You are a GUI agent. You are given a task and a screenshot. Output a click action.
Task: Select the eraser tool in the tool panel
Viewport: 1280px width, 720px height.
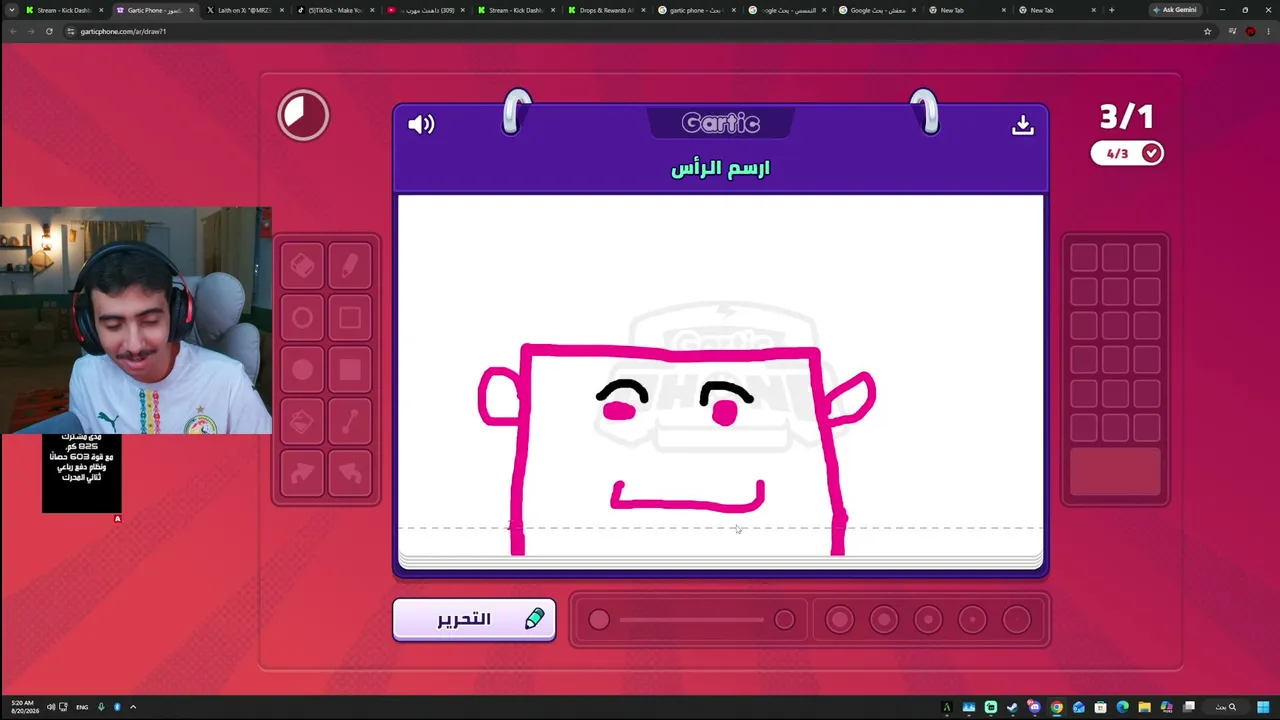pyautogui.click(x=302, y=266)
